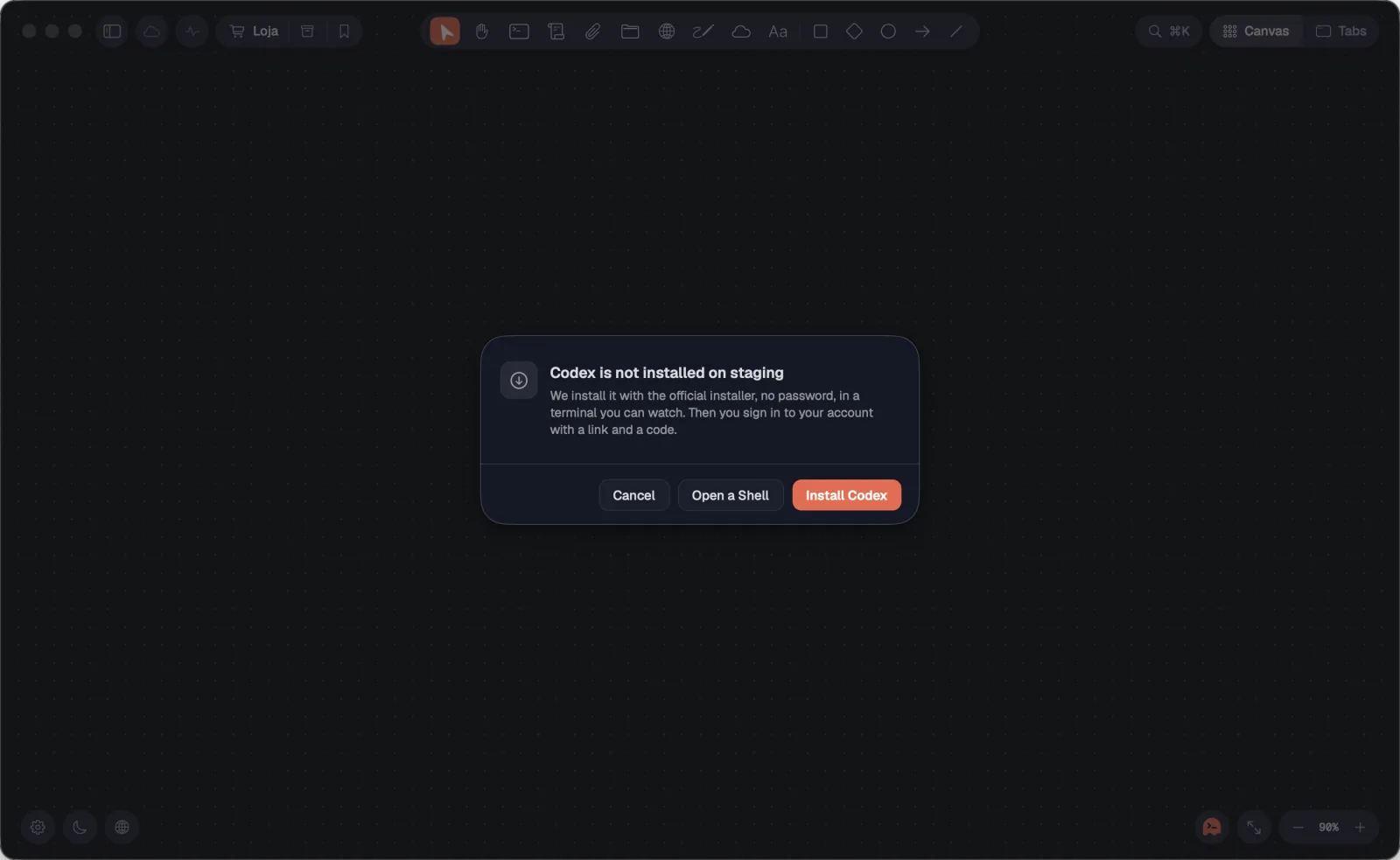The height and width of the screenshot is (860, 1400).
Task: Select the pointer arrow tool
Action: pyautogui.click(x=444, y=31)
